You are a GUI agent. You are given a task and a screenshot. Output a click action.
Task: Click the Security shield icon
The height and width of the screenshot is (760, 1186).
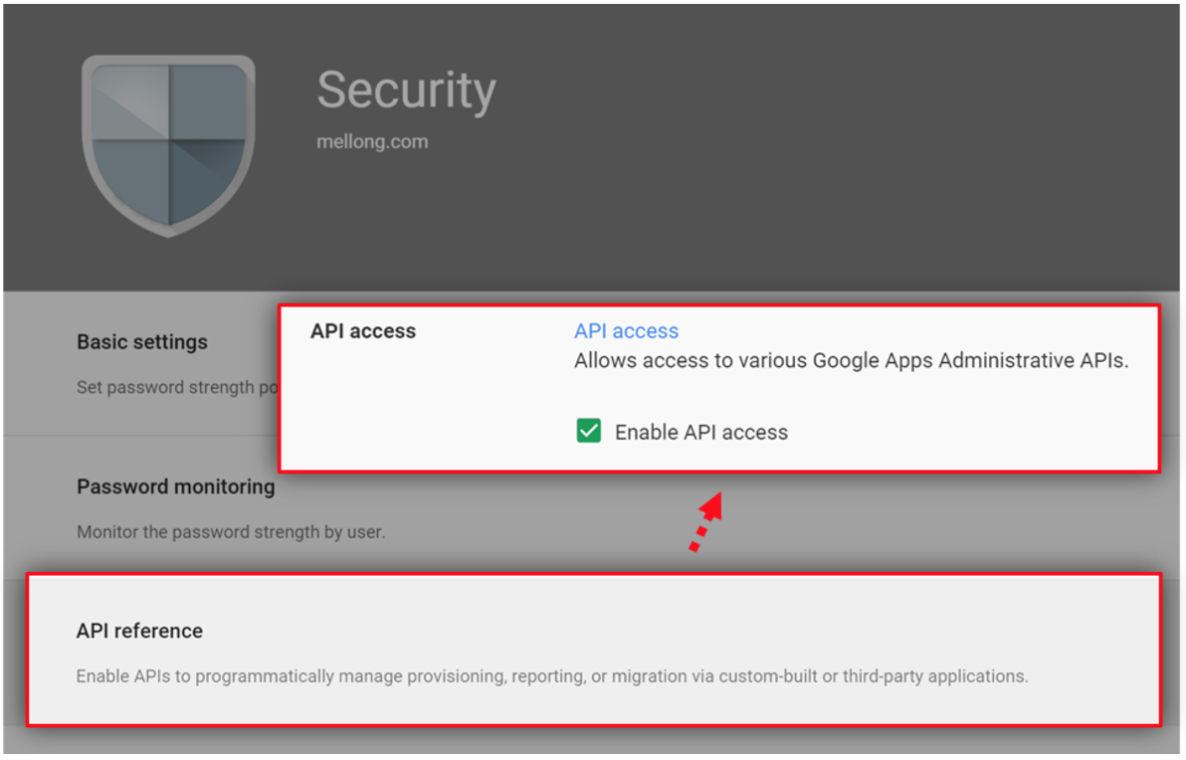pos(169,145)
